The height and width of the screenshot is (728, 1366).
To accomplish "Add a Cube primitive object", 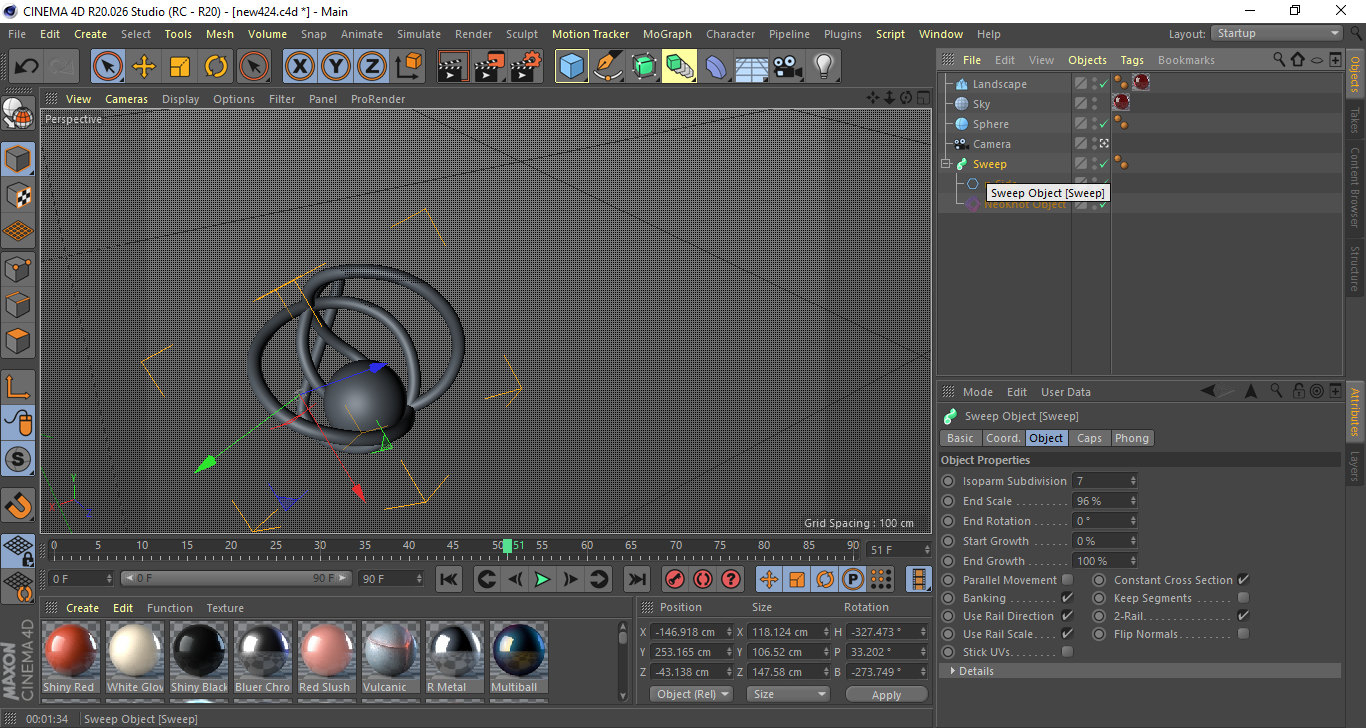I will point(572,67).
